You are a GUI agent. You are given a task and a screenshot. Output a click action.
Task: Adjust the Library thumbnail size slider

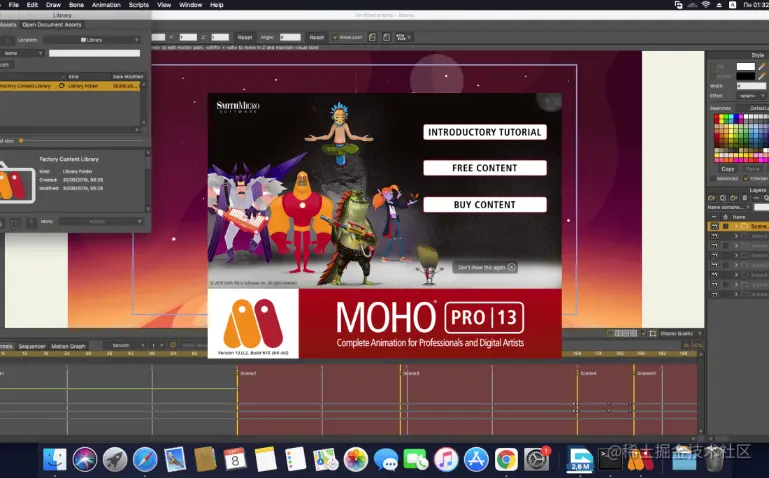[x=21, y=141]
